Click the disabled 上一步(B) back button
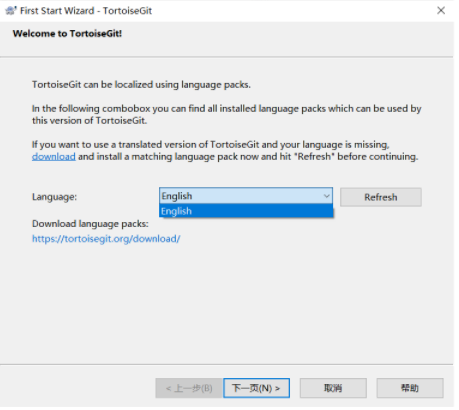459x410 pixels. [189, 388]
